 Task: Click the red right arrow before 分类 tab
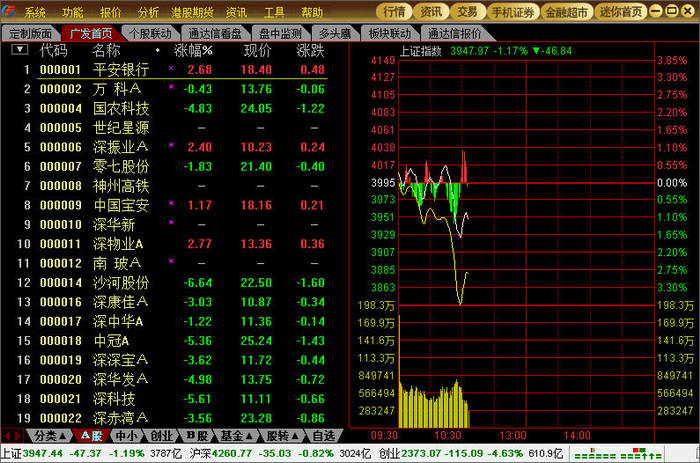click(18, 435)
